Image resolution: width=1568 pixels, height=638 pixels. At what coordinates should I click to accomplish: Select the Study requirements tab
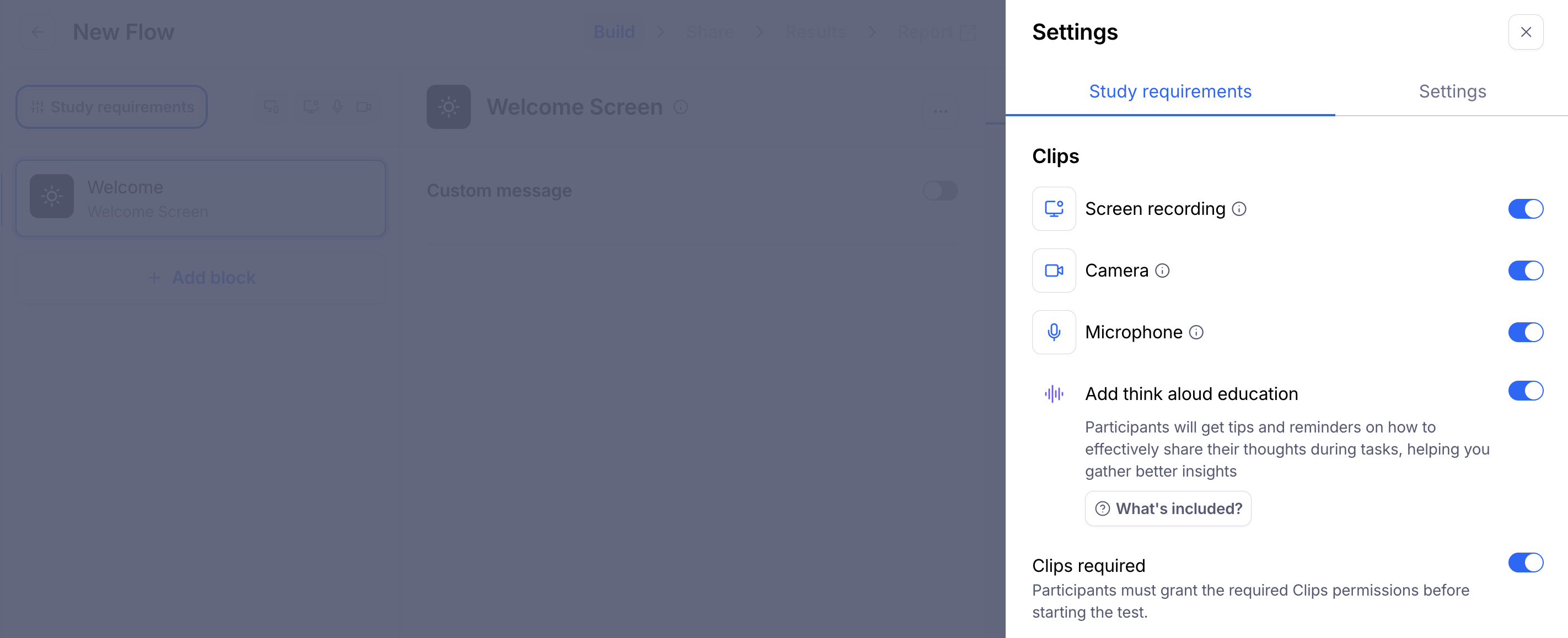pos(1170,91)
